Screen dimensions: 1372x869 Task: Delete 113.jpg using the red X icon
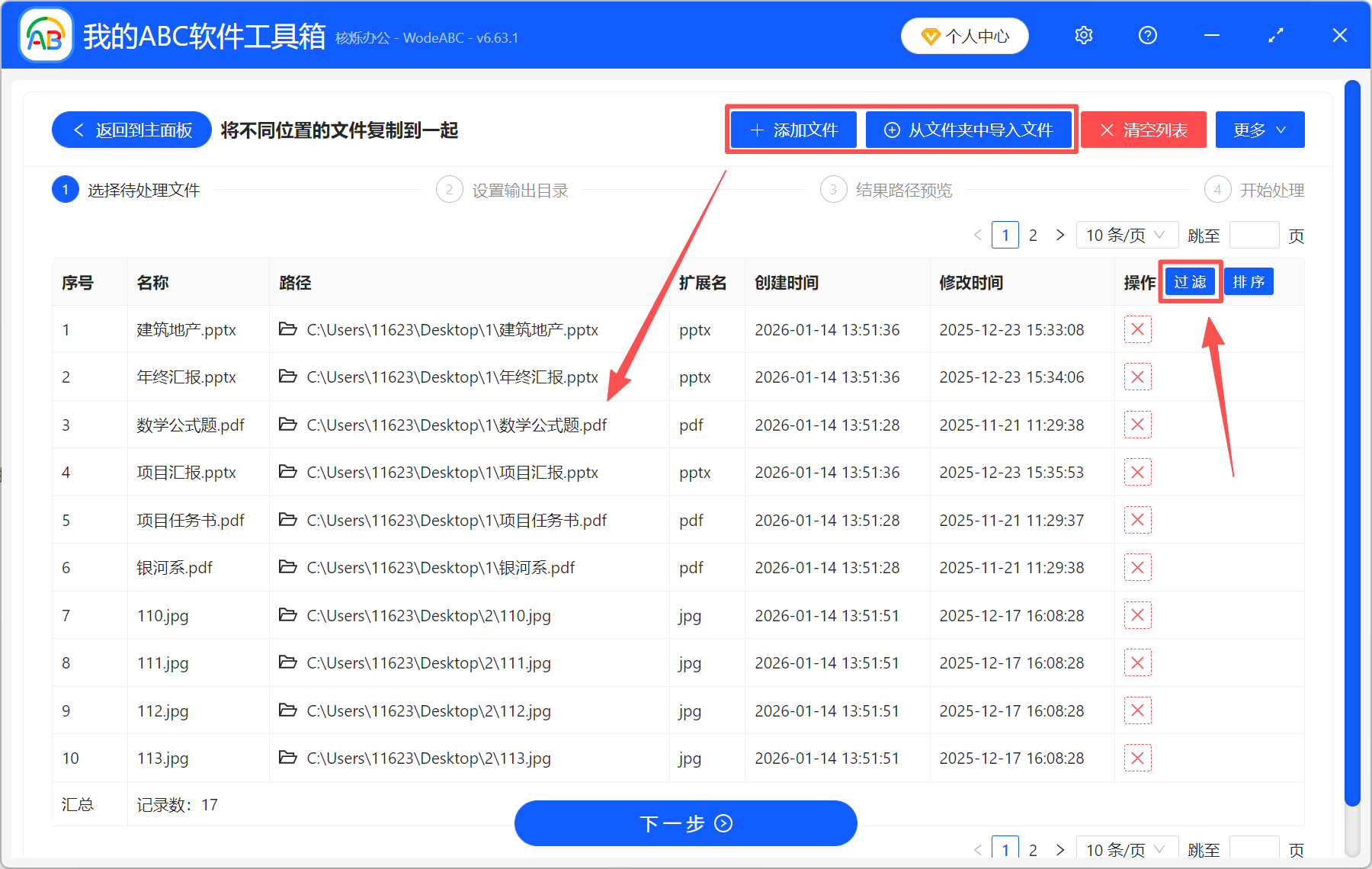click(1137, 758)
